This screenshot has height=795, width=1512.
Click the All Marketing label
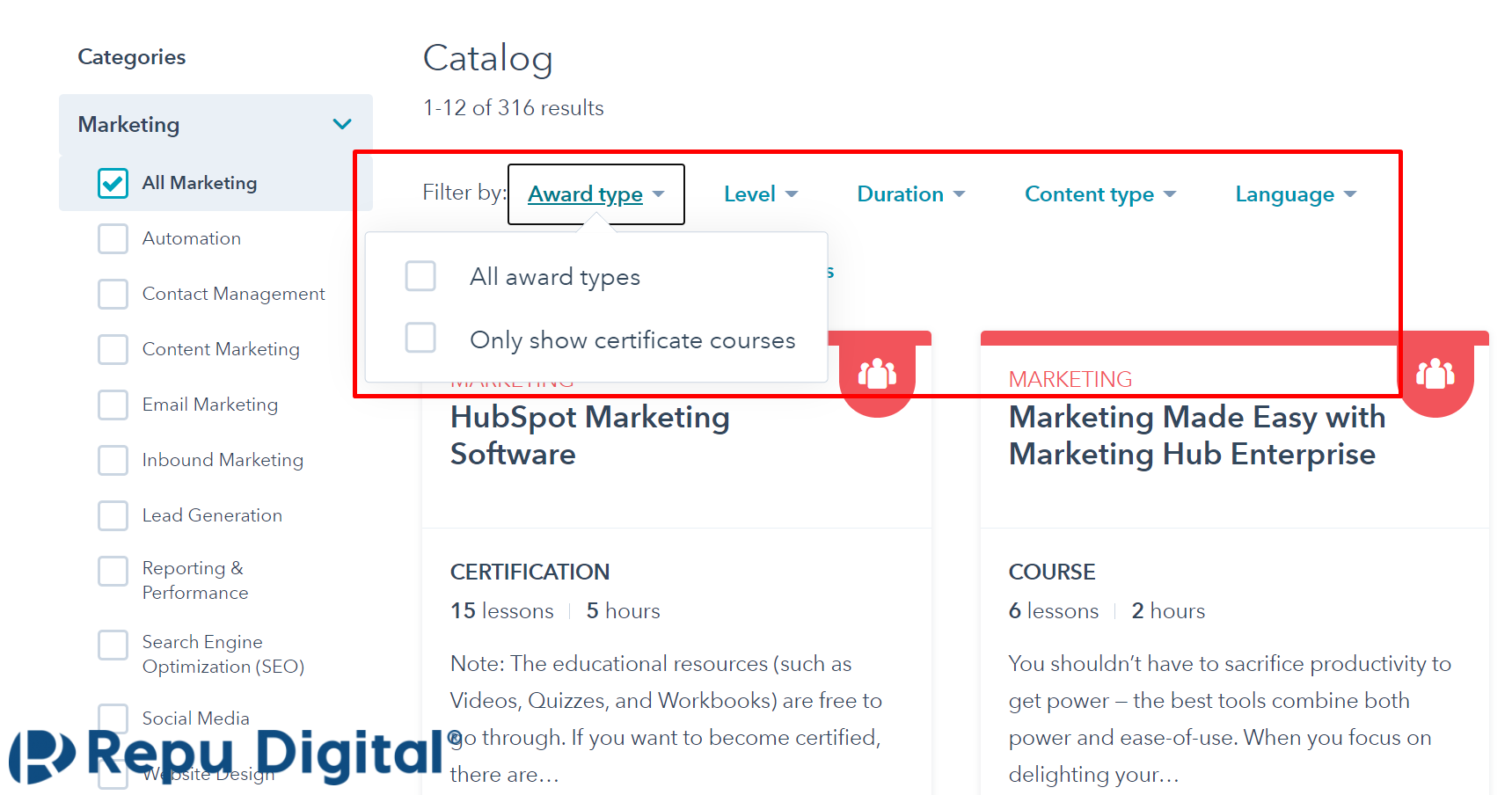point(200,183)
